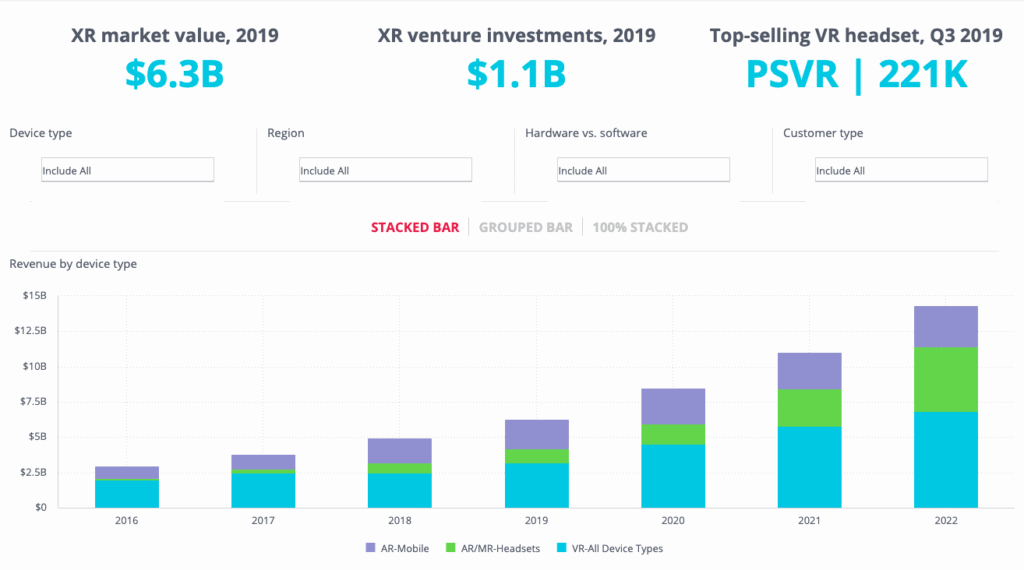Screen dimensions: 1024x570
Task: Click the 2016 x-axis label
Action: pyautogui.click(x=127, y=520)
